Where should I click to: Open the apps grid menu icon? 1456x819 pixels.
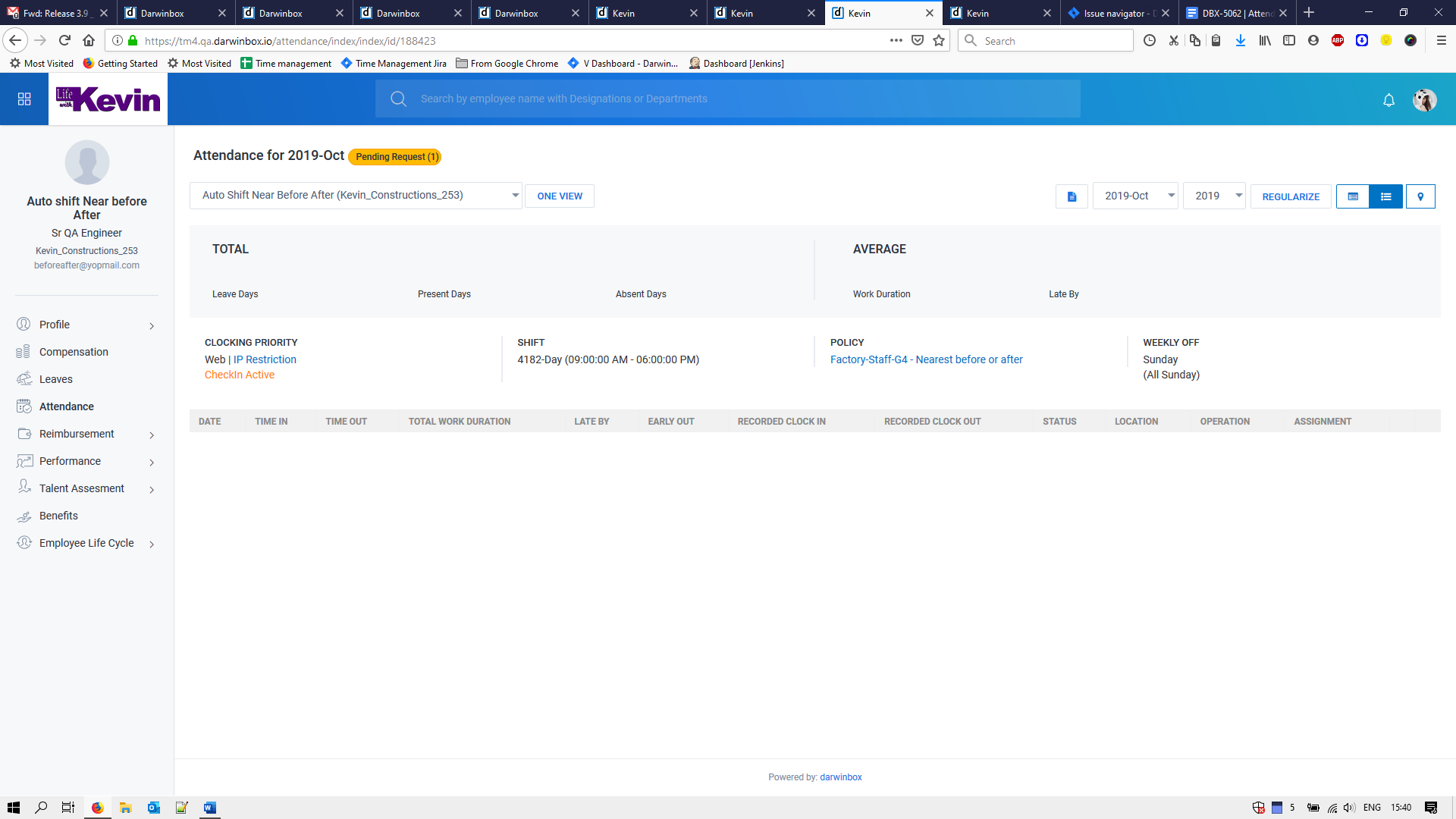(x=24, y=99)
